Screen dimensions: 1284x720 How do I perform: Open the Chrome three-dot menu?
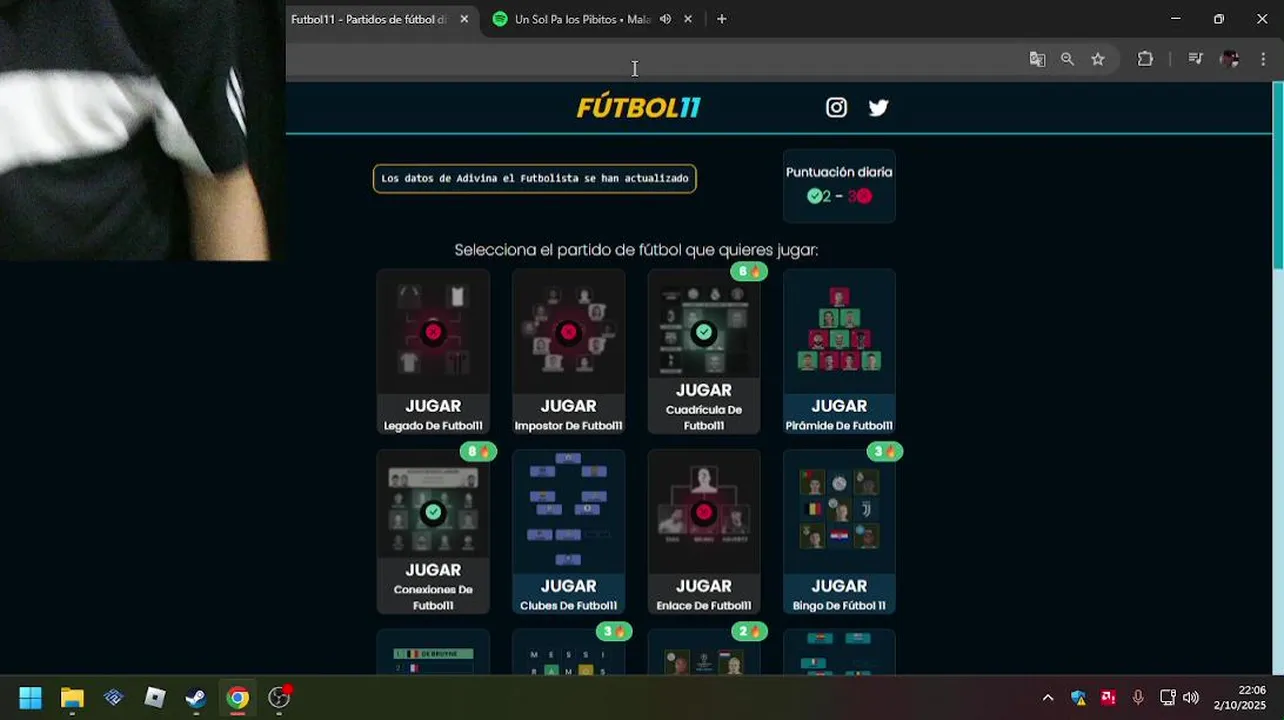[x=1263, y=59]
